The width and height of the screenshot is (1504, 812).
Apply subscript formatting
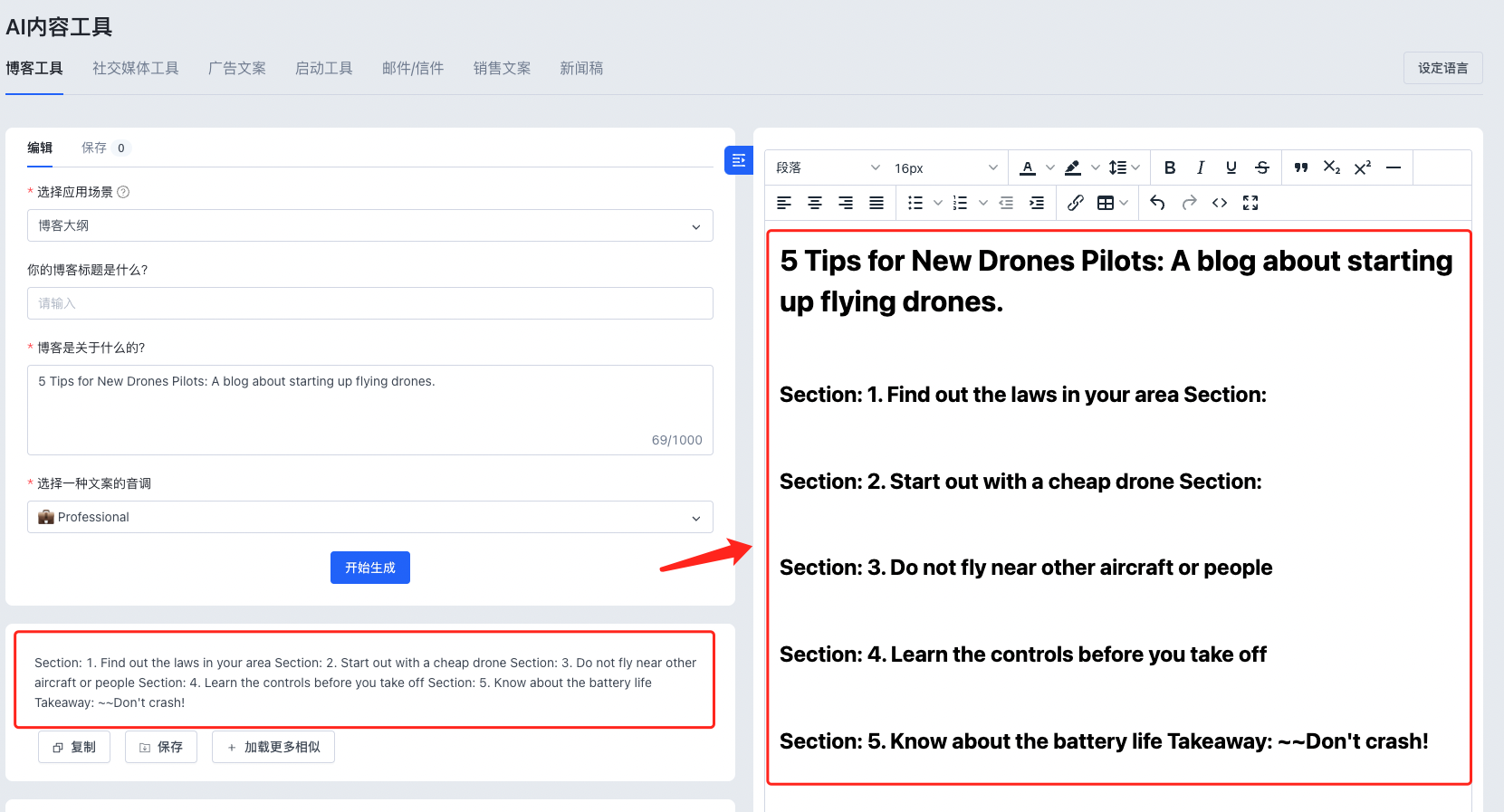[1332, 167]
